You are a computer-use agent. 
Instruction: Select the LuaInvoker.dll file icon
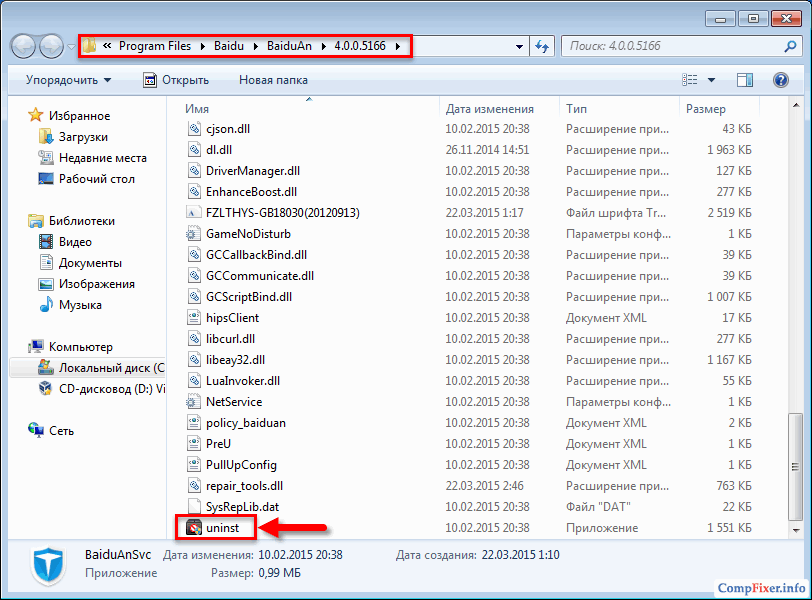tap(194, 381)
